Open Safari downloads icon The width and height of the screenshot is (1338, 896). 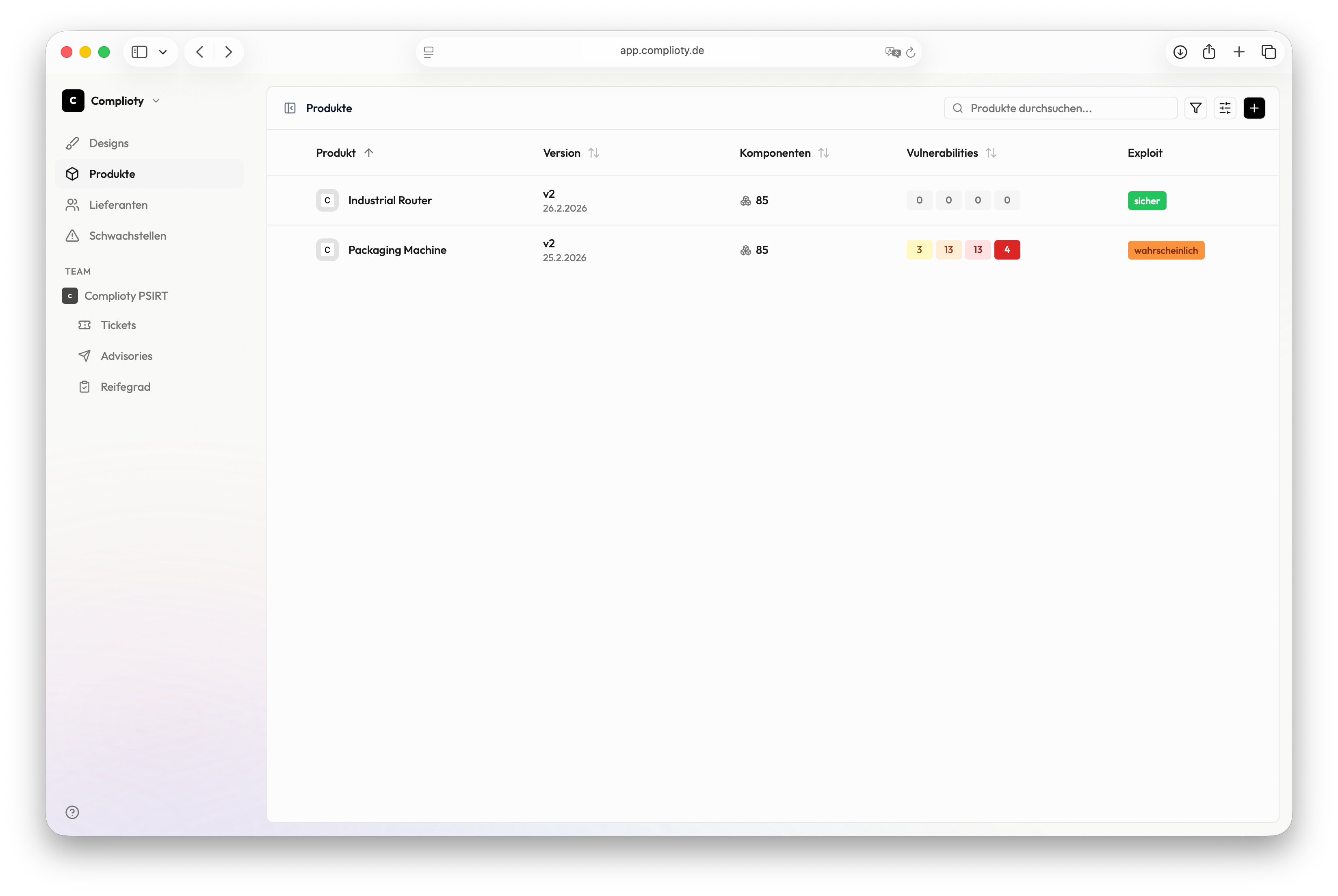(x=1180, y=52)
